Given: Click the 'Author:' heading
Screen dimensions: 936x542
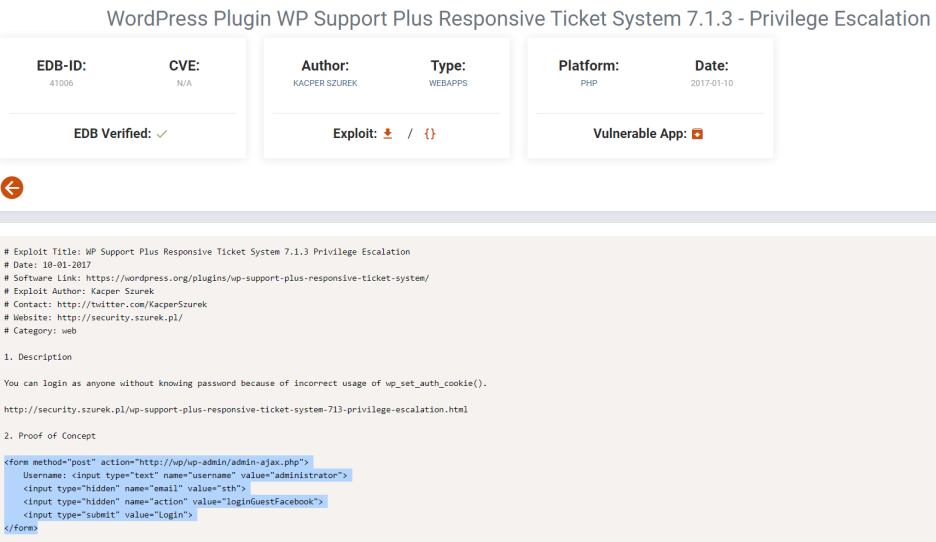Looking at the screenshot, I should 325,66.
